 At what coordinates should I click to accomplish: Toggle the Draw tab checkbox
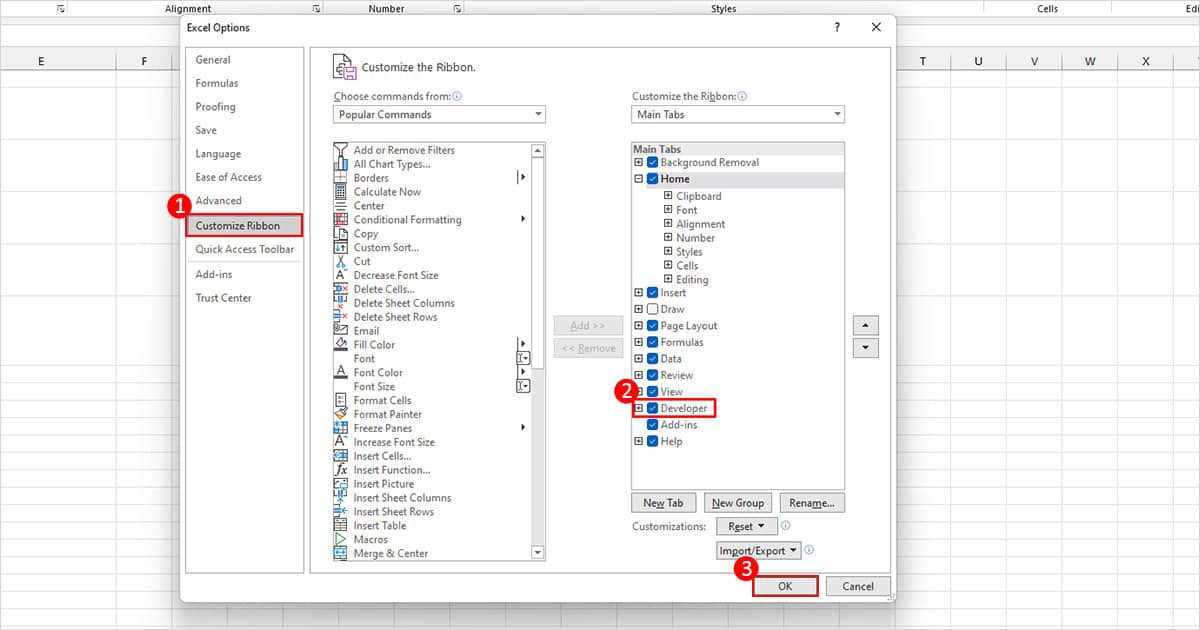point(651,309)
